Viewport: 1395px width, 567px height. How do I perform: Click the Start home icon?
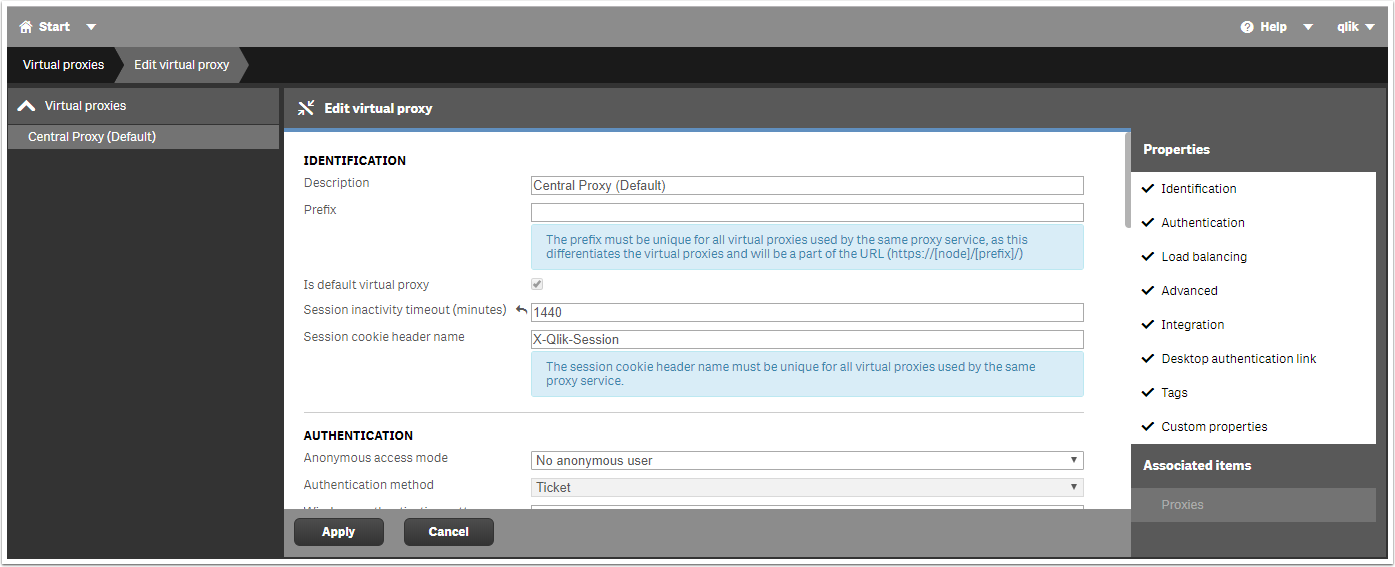click(26, 27)
